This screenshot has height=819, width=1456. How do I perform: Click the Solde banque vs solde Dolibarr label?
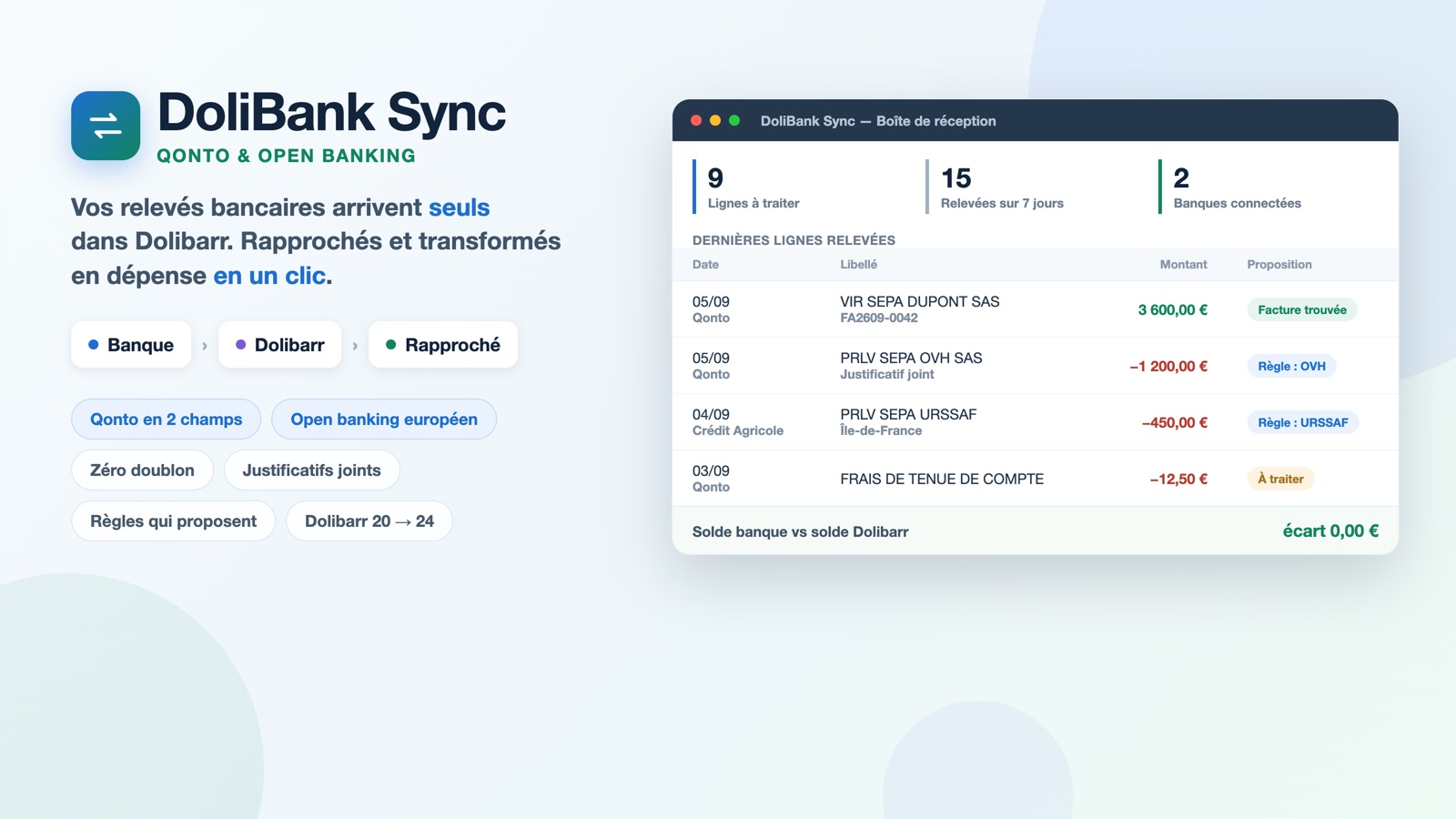[x=800, y=532]
